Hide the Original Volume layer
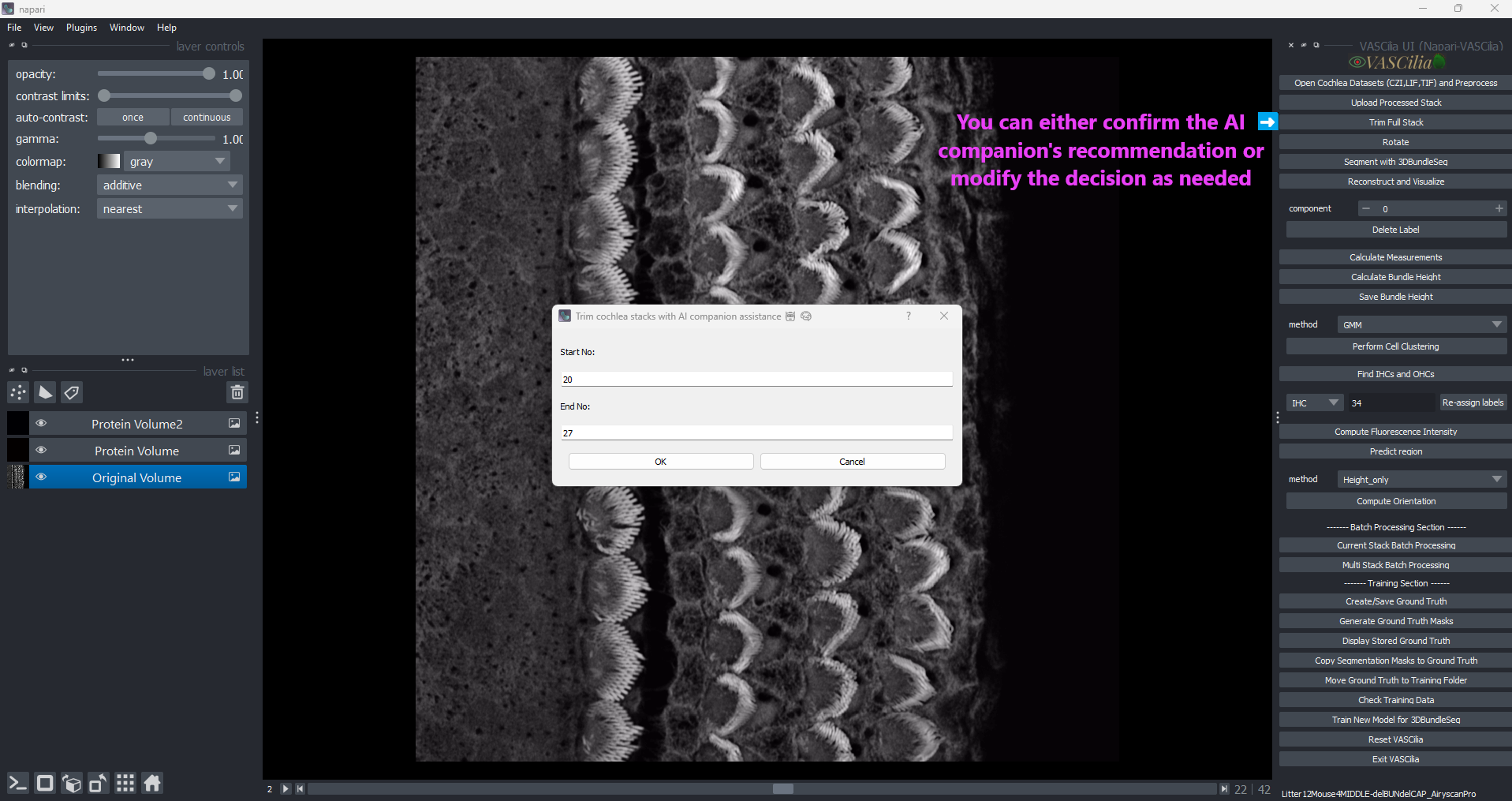This screenshot has width=1512, height=801. tap(41, 477)
